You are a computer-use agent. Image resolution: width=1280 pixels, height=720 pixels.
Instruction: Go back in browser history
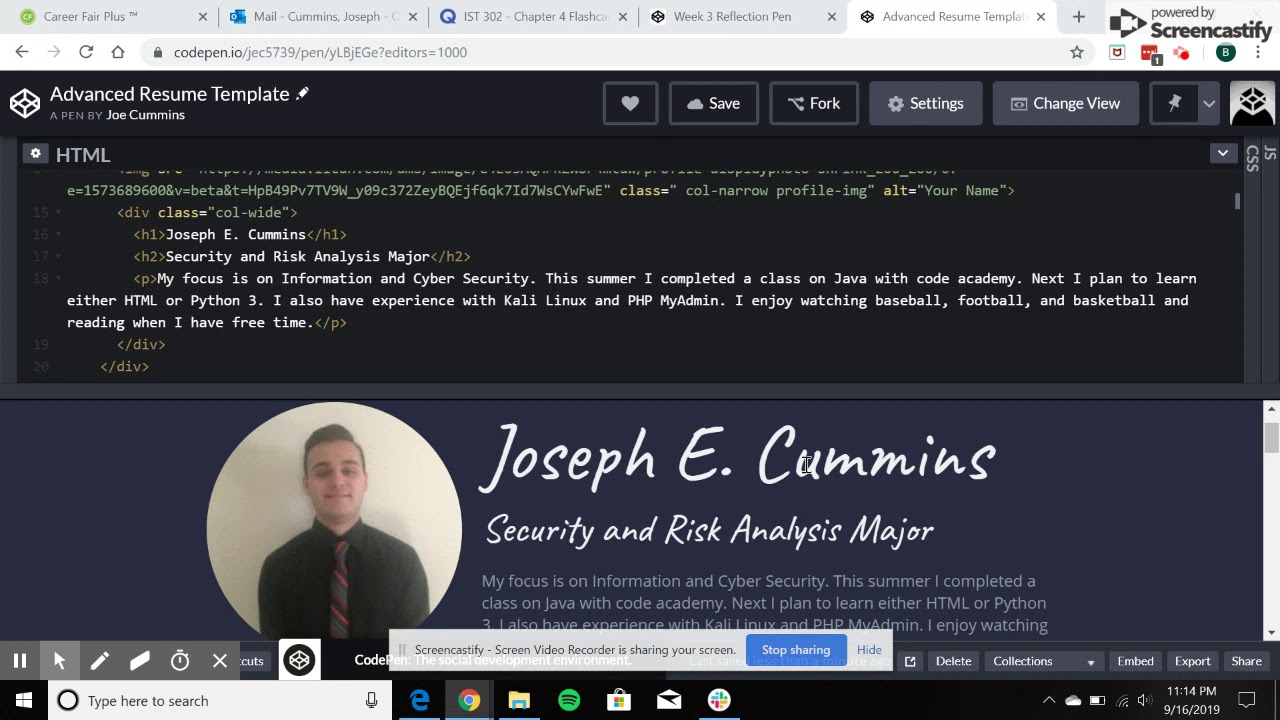pyautogui.click(x=22, y=52)
